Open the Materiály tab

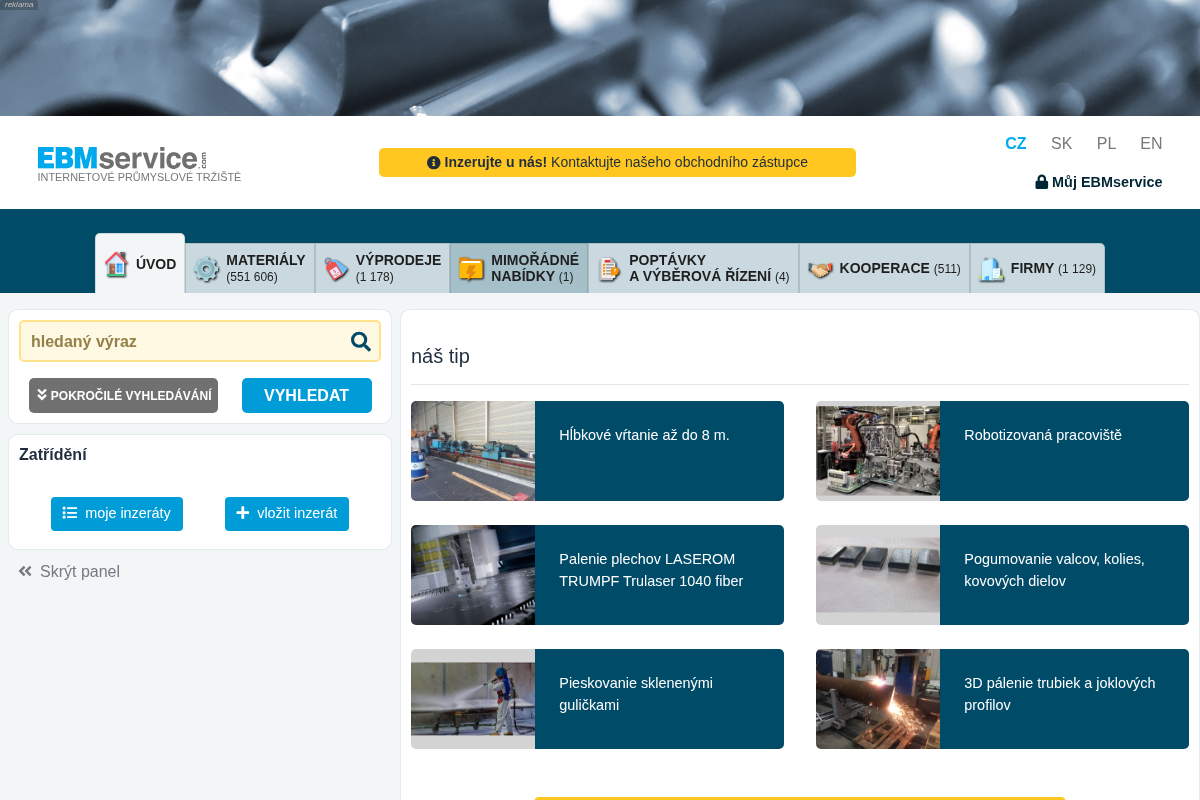[x=250, y=268]
